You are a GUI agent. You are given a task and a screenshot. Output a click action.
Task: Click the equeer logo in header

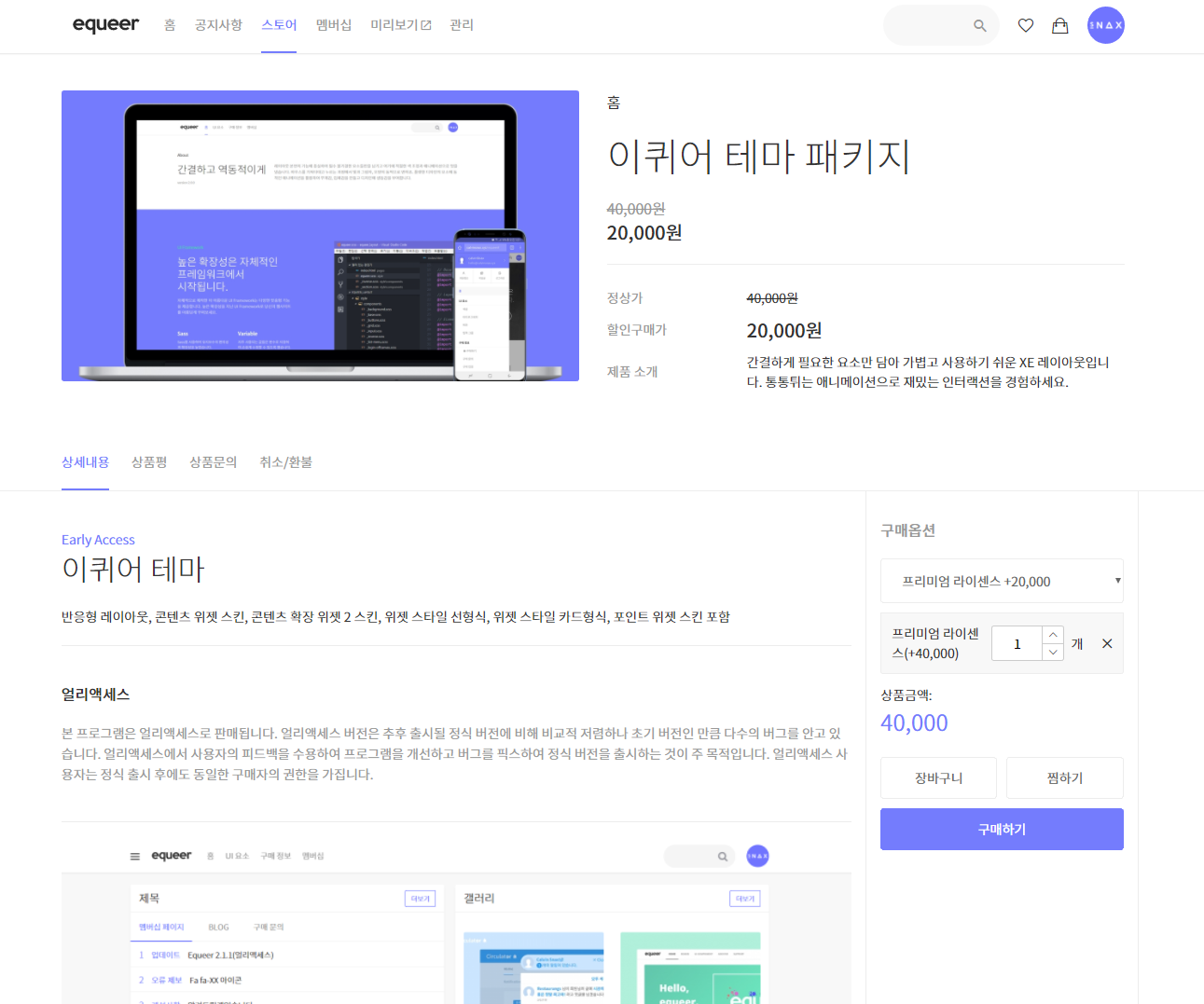[x=105, y=25]
